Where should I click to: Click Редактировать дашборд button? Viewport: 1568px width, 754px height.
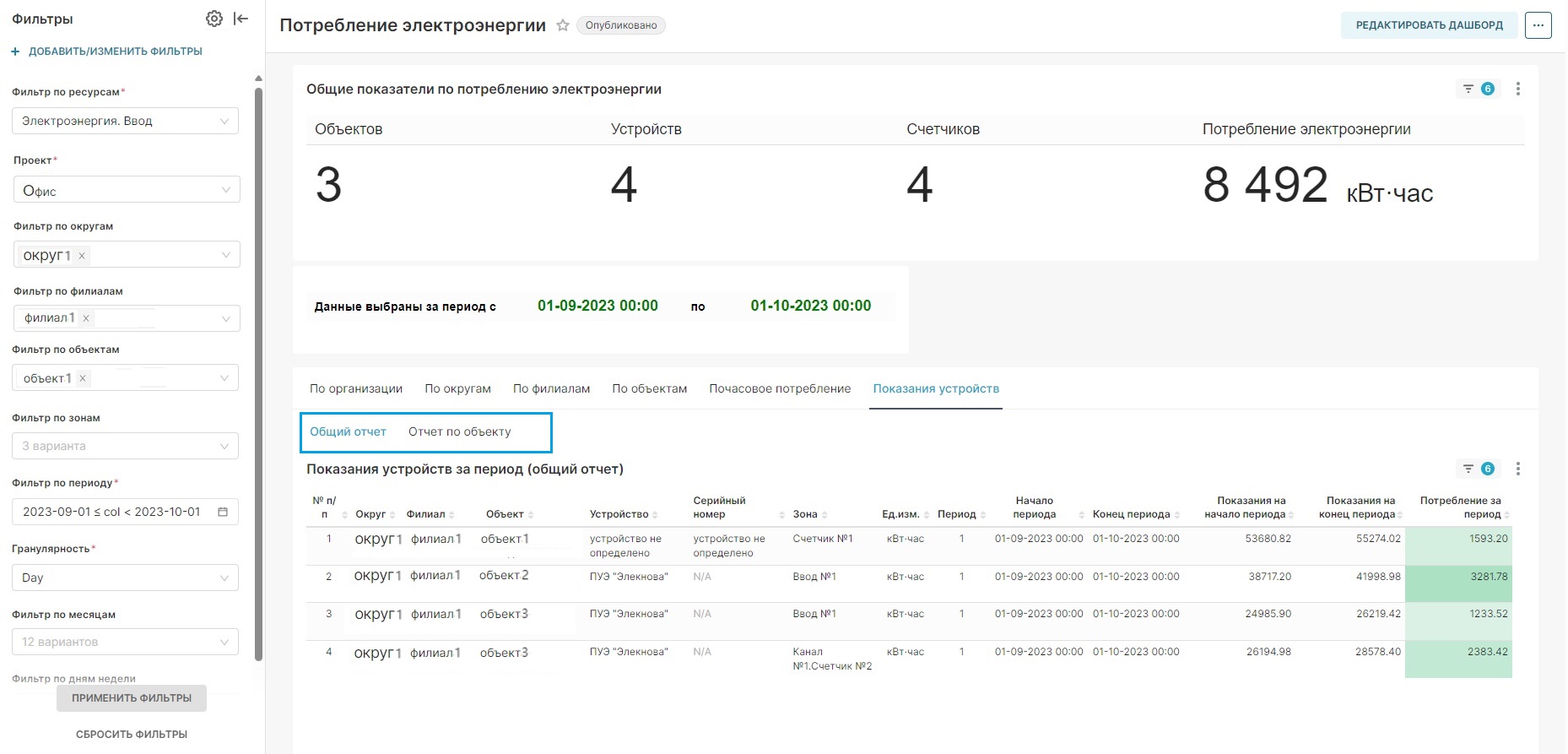(x=1430, y=25)
